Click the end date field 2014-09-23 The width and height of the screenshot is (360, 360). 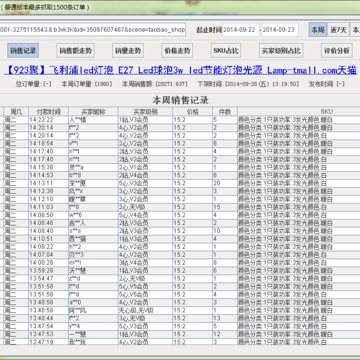click(280, 30)
